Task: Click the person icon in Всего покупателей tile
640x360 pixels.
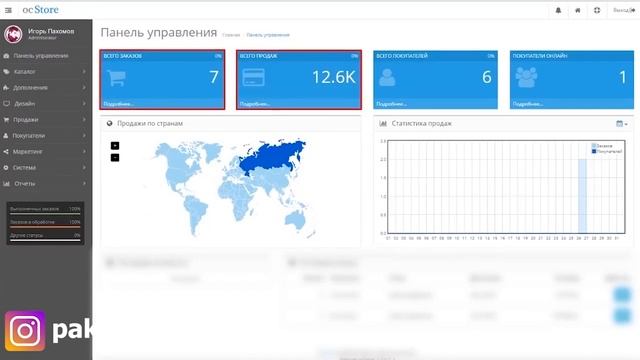Action: click(x=387, y=77)
